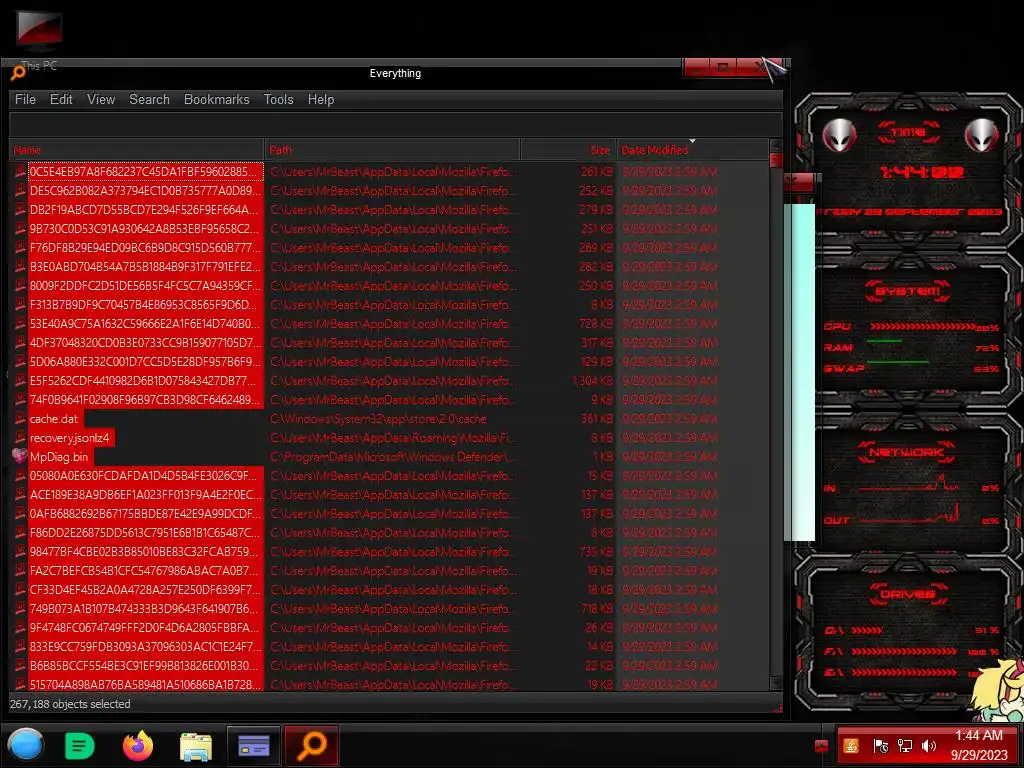Show hidden tray icons arrow

[x=821, y=746]
